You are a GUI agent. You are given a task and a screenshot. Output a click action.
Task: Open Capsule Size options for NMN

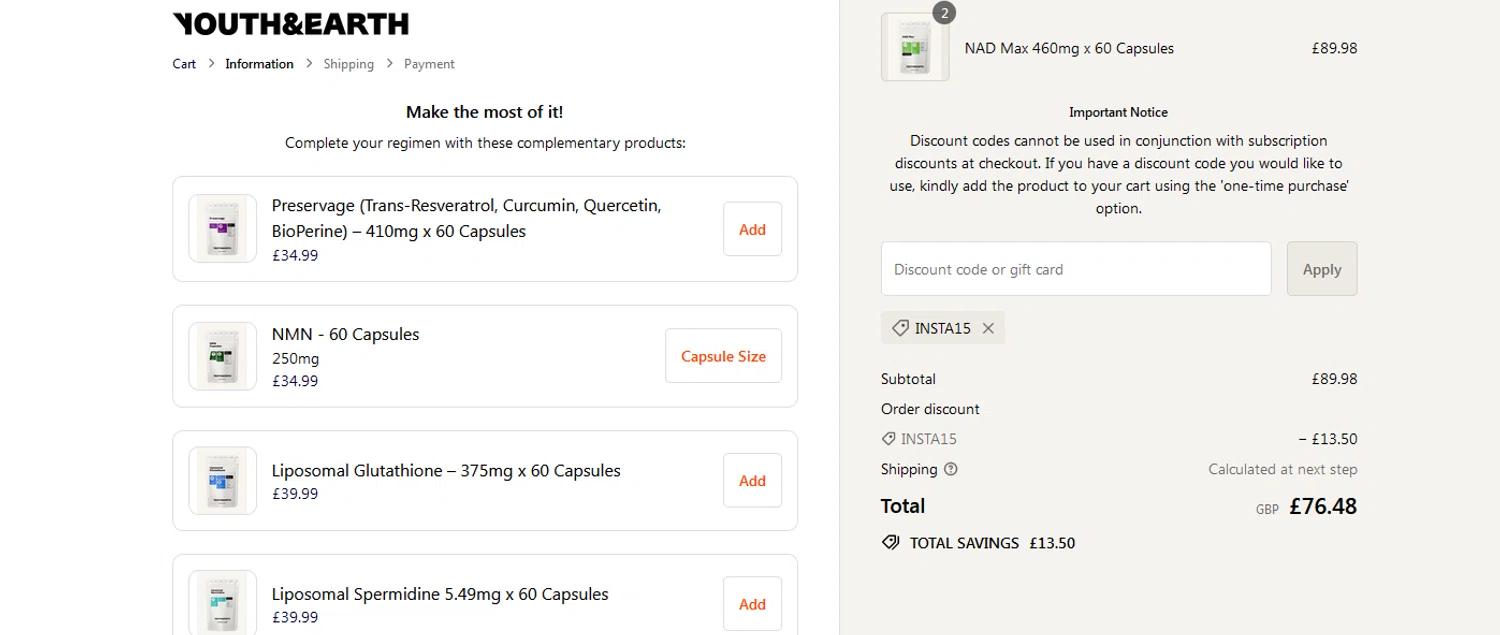click(723, 356)
